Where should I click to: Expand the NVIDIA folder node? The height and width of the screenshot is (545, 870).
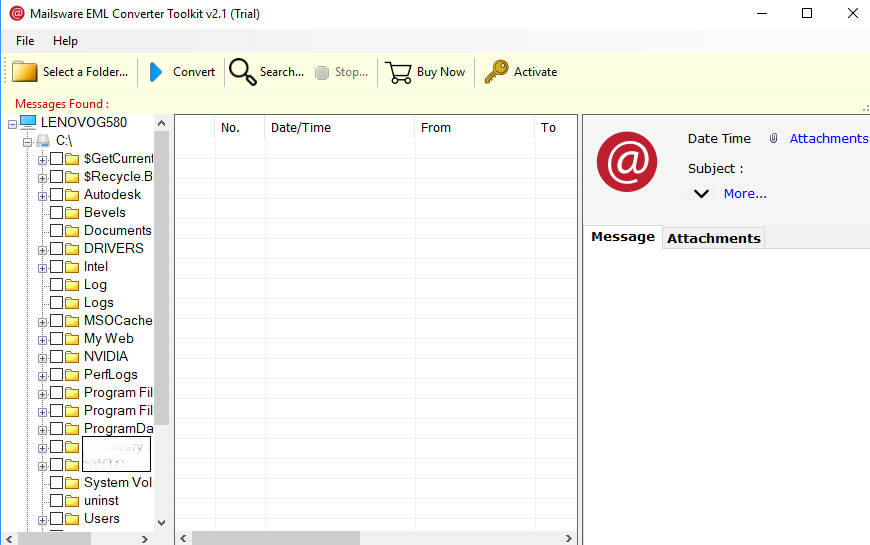tap(42, 359)
